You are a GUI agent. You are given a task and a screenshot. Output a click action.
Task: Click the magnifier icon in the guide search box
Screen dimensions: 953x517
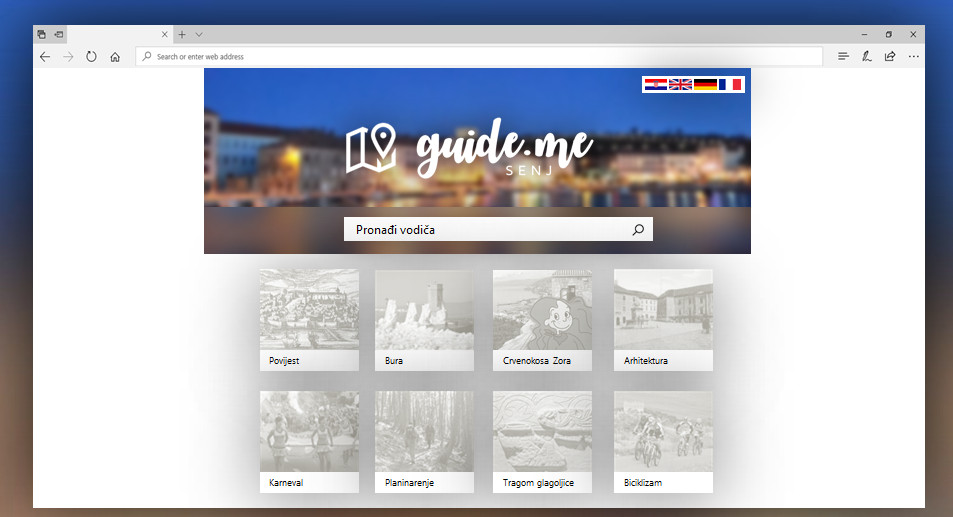tap(638, 230)
